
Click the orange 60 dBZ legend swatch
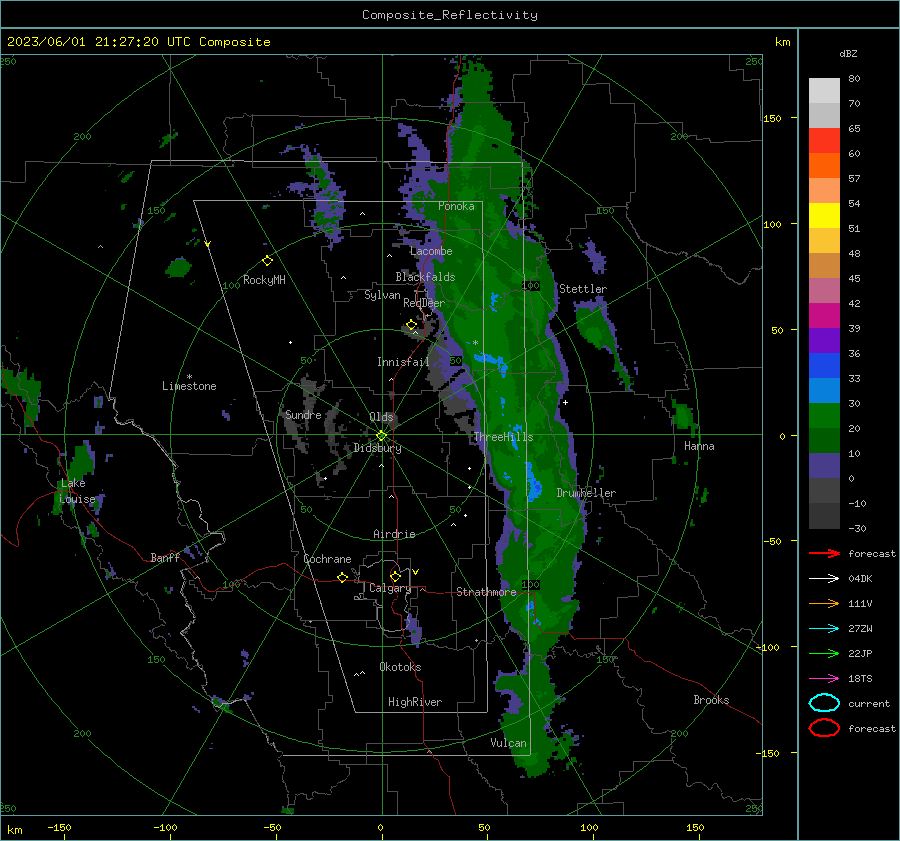(824, 166)
